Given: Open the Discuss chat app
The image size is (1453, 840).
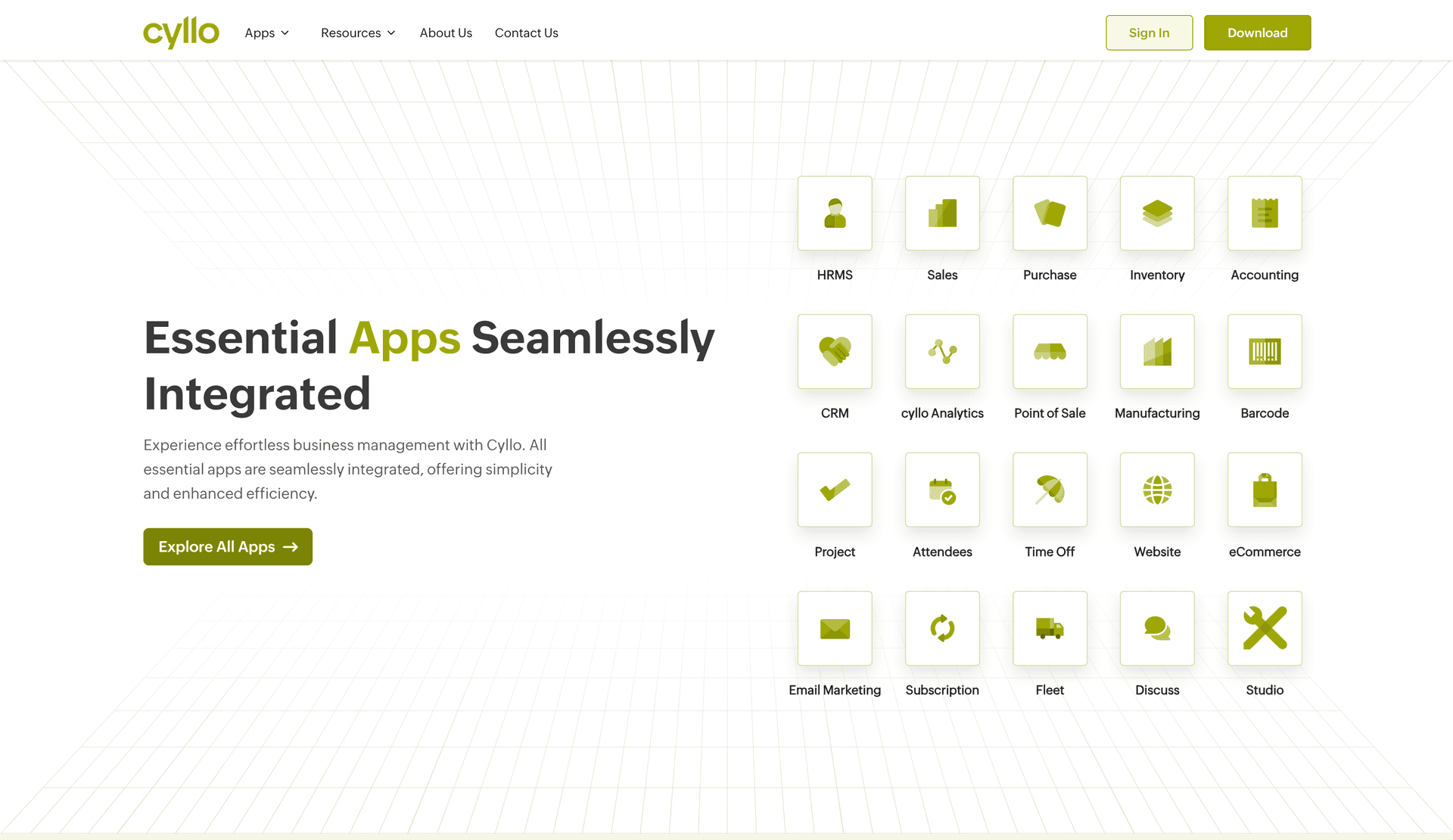Looking at the screenshot, I should [1156, 628].
